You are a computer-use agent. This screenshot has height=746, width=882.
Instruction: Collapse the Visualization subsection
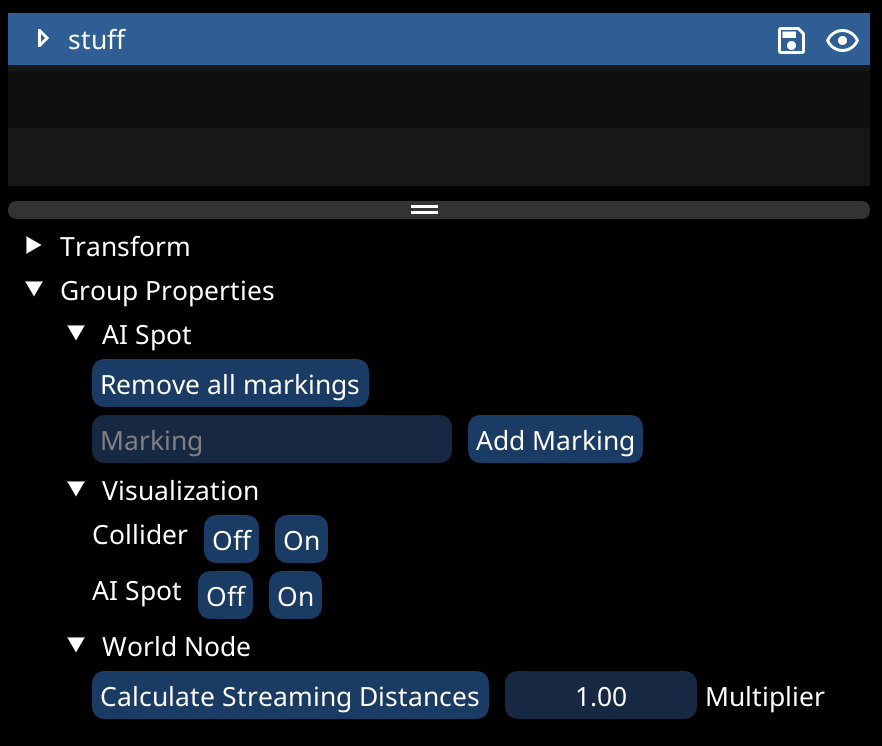77,490
